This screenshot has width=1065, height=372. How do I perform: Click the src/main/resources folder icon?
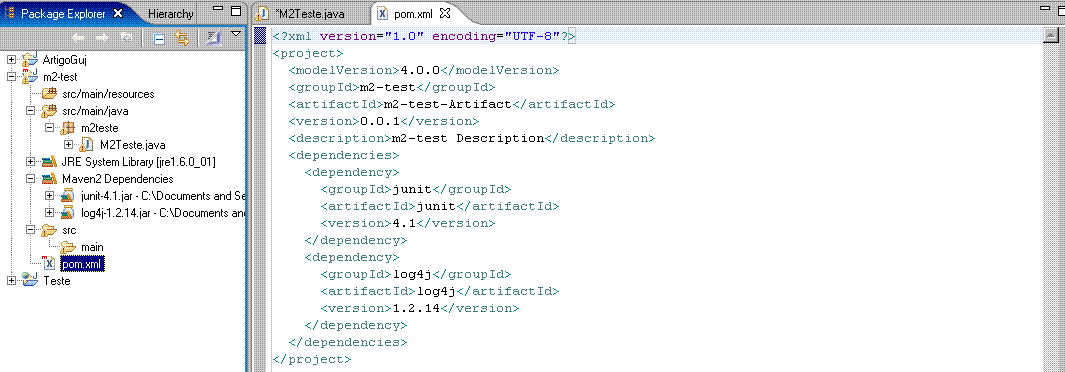(x=49, y=94)
